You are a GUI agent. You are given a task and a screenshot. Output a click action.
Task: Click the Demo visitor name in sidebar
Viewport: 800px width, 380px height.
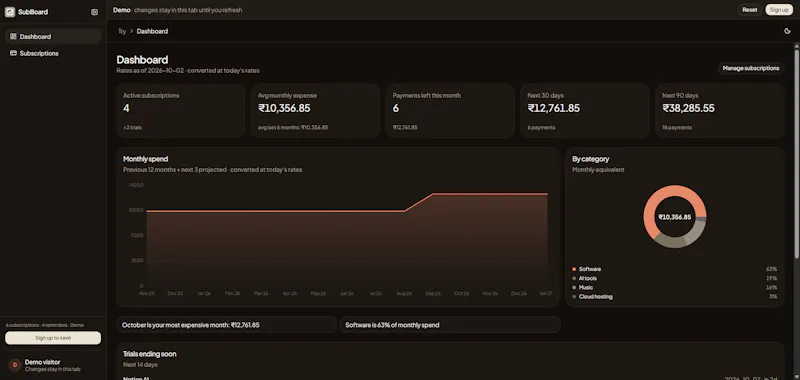[x=42, y=362]
